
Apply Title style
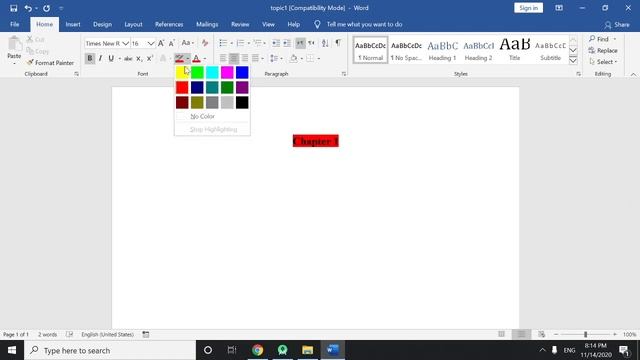tap(514, 51)
